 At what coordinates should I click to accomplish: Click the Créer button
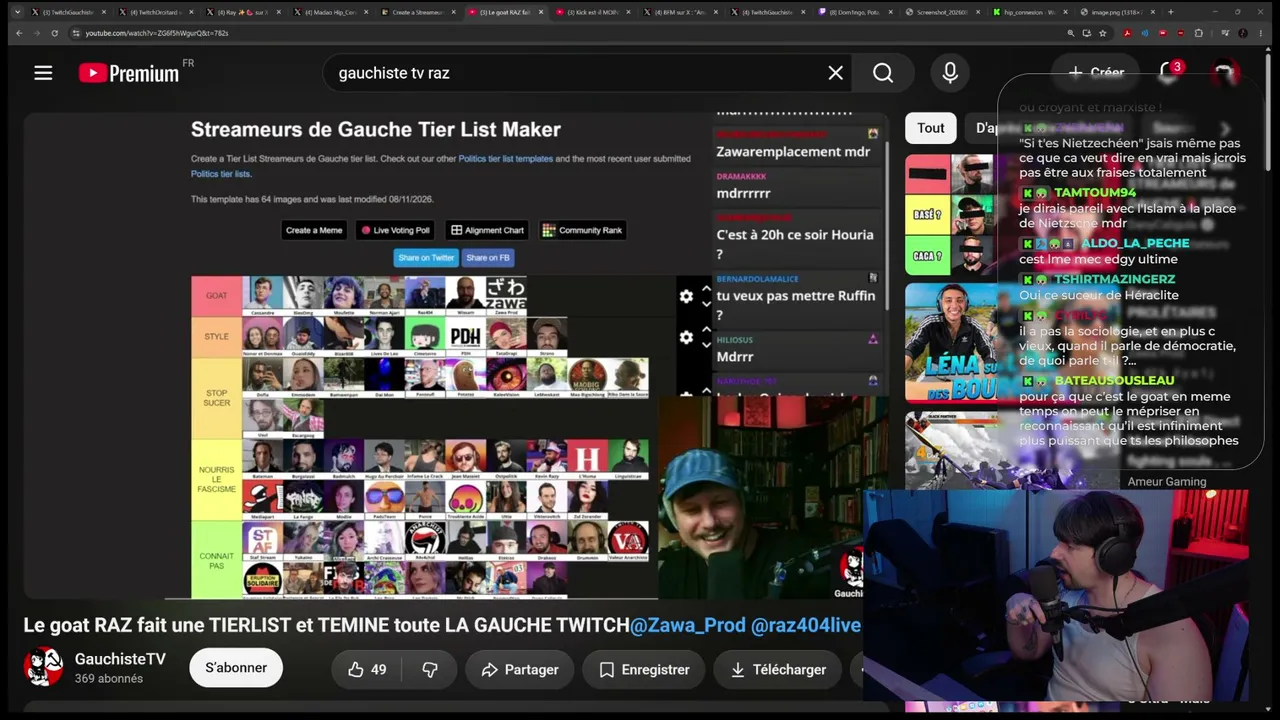tap(1096, 72)
